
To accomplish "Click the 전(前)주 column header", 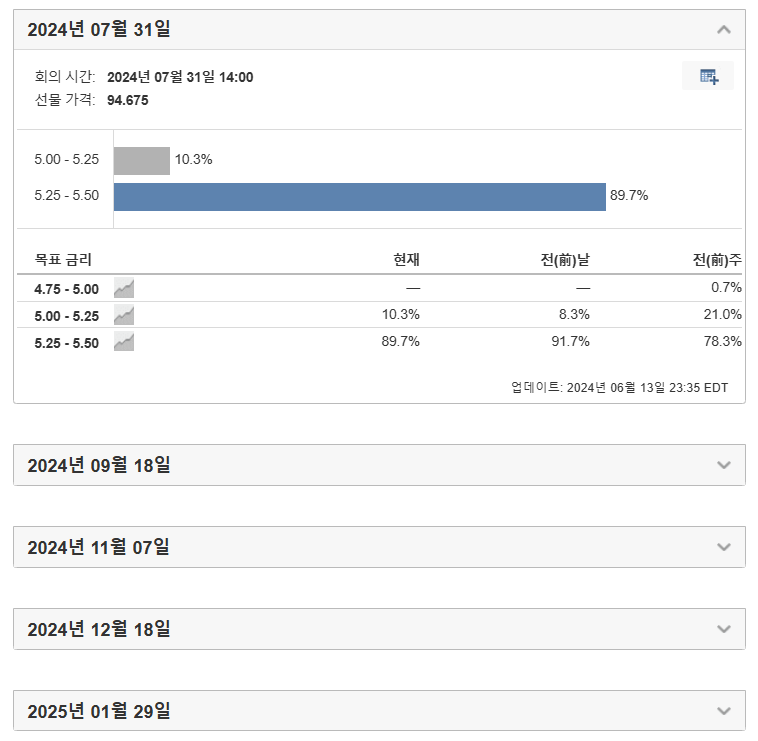I will (717, 260).
